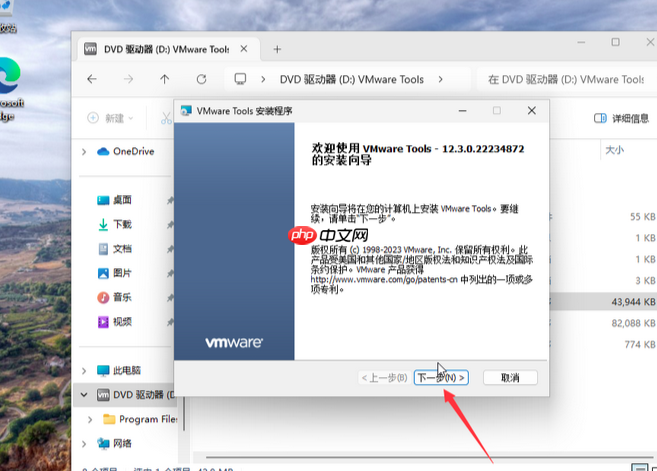Open a new File Explorer tab
Image resolution: width=657 pixels, height=471 pixels.
[x=277, y=49]
